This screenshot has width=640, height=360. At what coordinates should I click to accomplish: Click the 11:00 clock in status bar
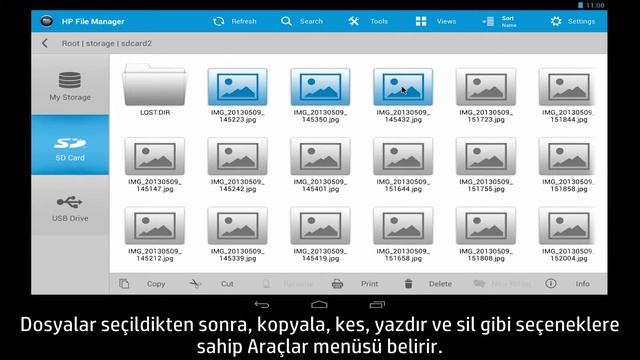(x=595, y=5)
